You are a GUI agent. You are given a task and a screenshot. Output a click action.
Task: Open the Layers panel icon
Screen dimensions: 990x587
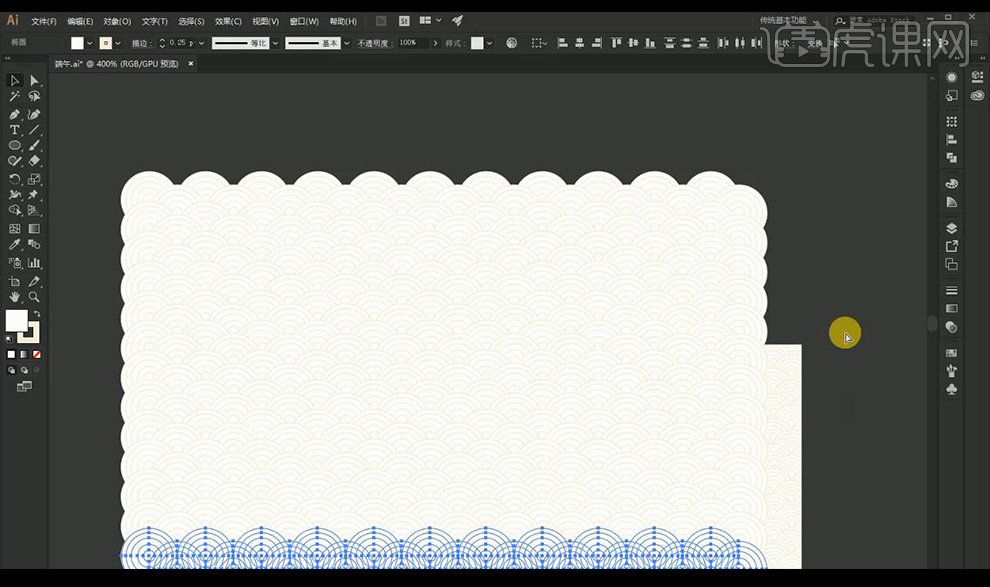(951, 228)
